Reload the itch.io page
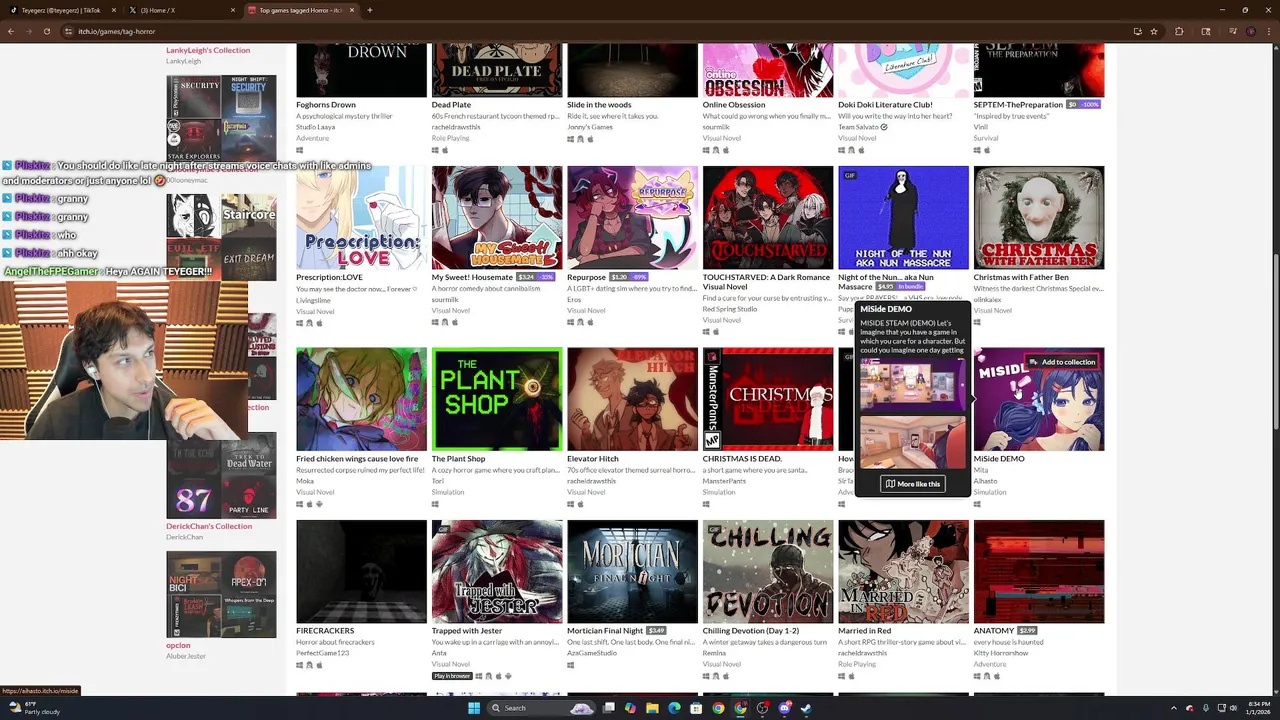 [46, 31]
